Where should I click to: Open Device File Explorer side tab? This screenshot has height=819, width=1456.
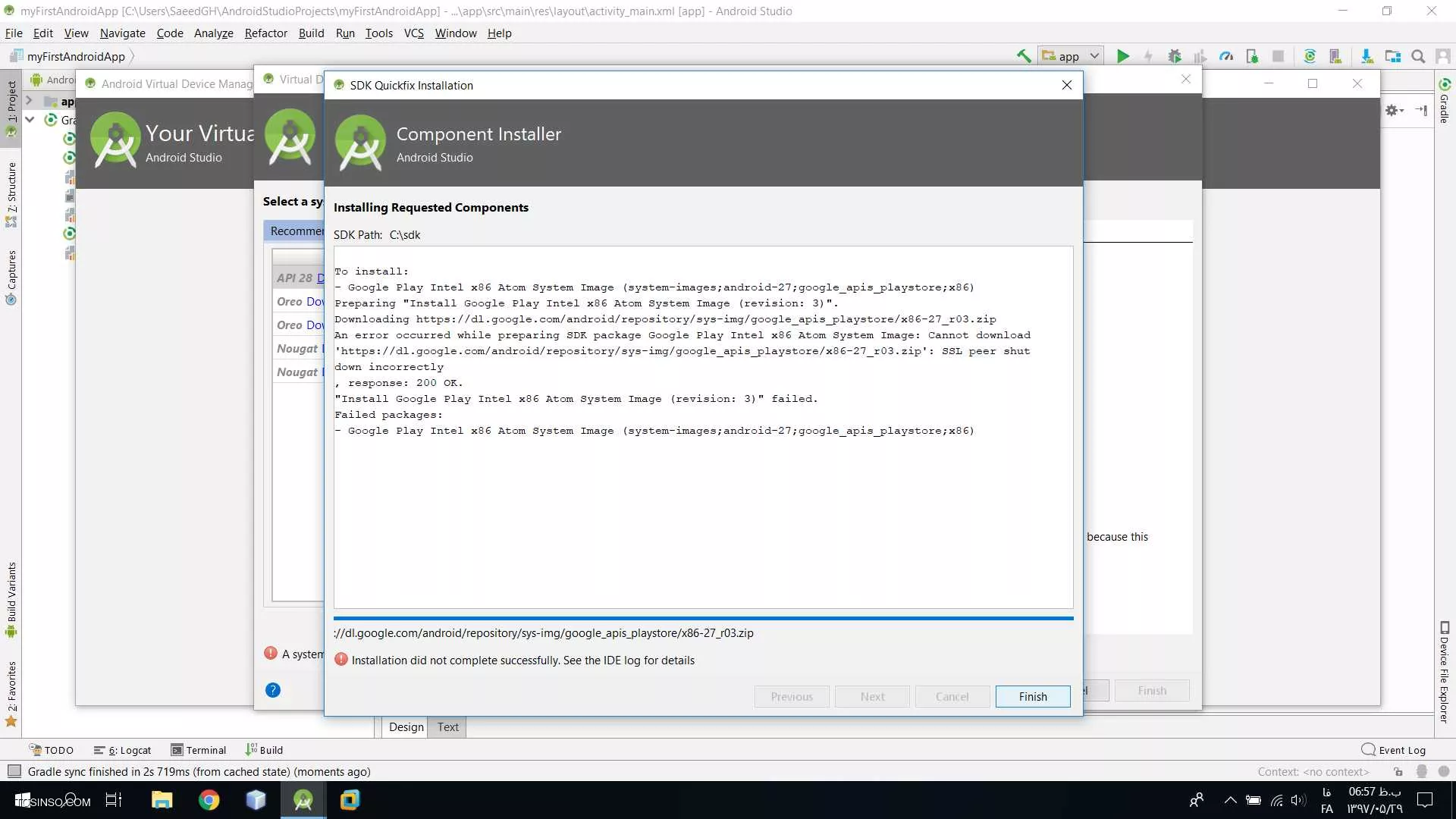[x=1445, y=672]
